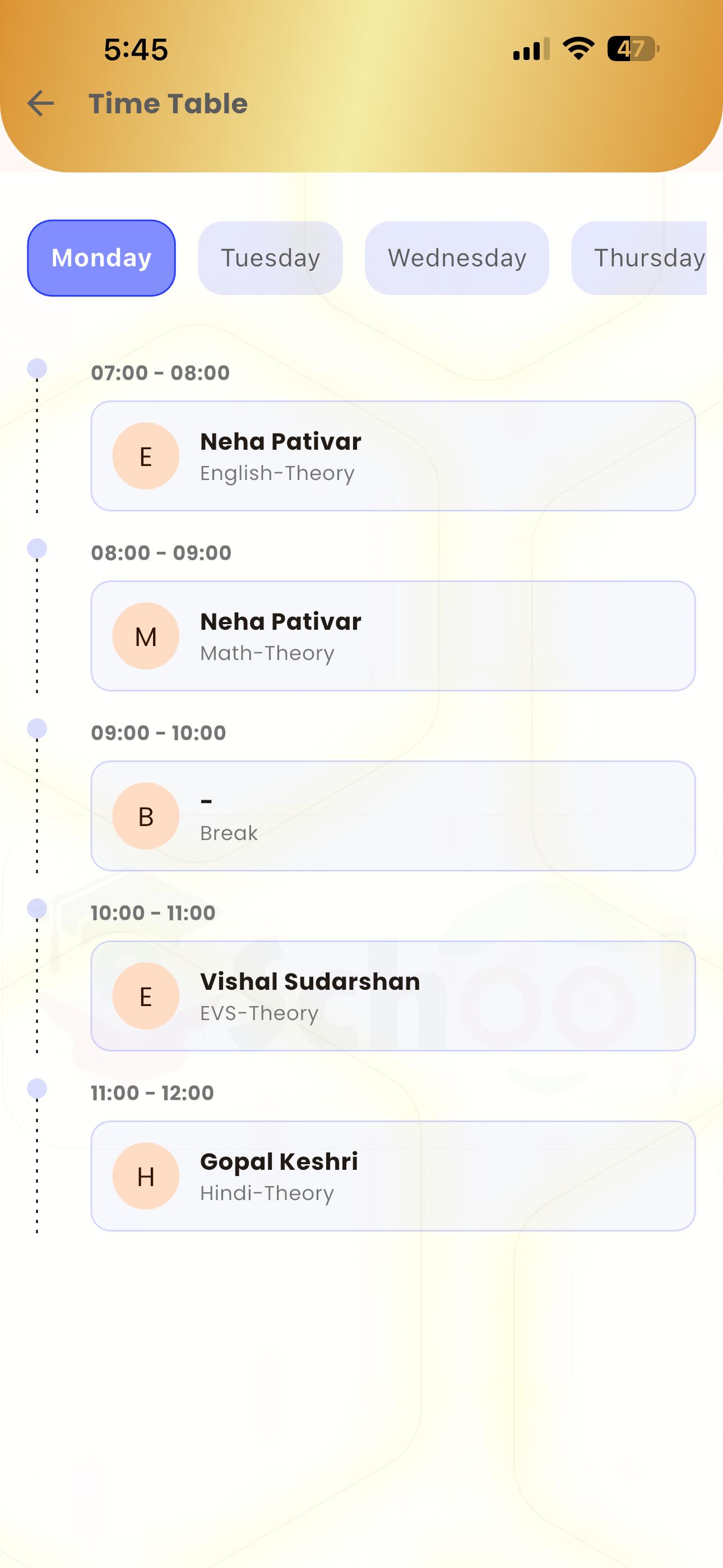Select the Monday tab
This screenshot has height=1568, width=723.
(101, 258)
